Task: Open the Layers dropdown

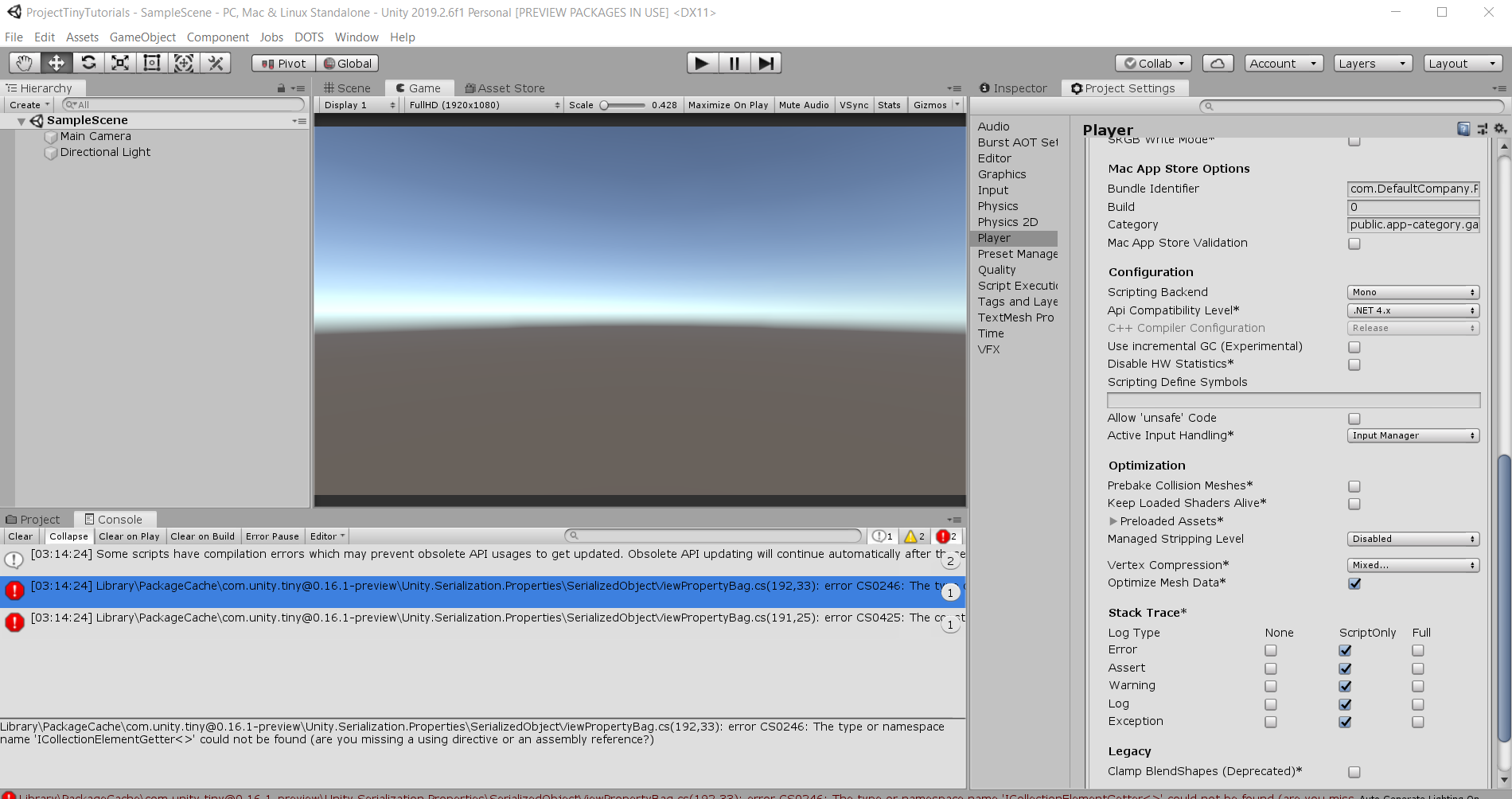Action: point(1373,64)
